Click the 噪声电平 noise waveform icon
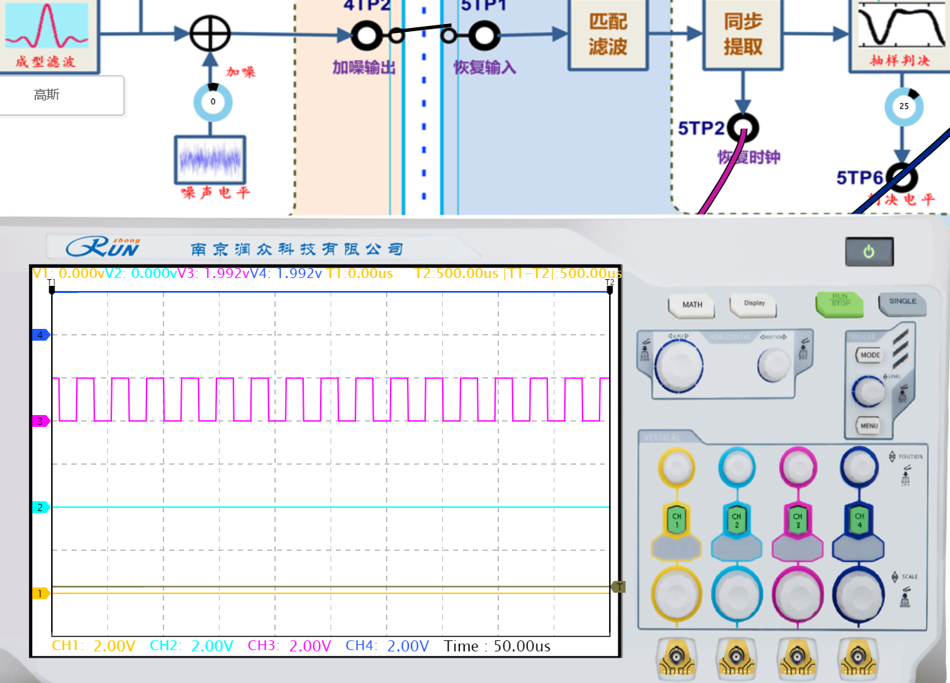 pyautogui.click(x=211, y=159)
